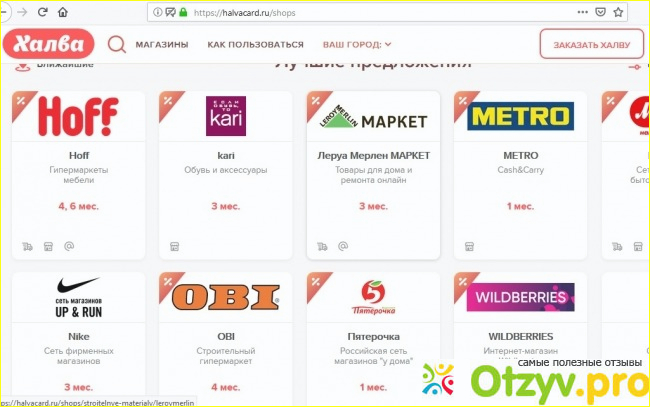The image size is (650, 407).
Task: Open the WILDBERRIES shop card
Action: [x=520, y=339]
